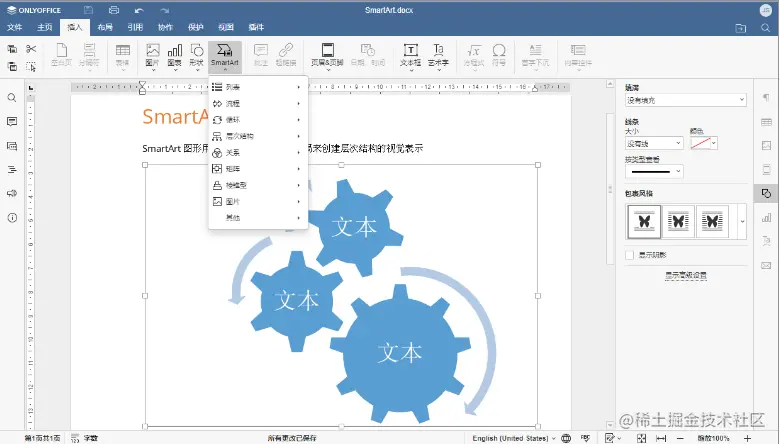
Task: Open the About info icon in left sidebar
Action: point(12,218)
